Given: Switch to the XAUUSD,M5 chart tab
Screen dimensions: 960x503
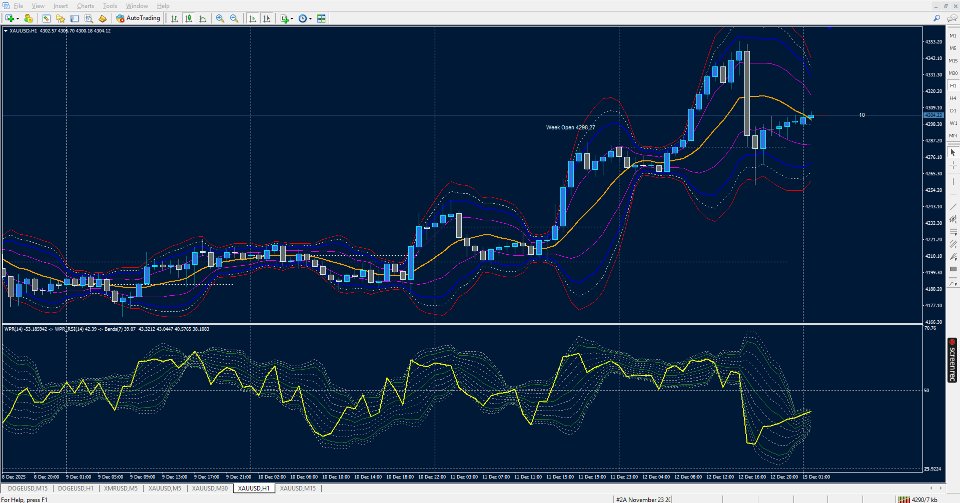Looking at the screenshot, I should (165, 488).
